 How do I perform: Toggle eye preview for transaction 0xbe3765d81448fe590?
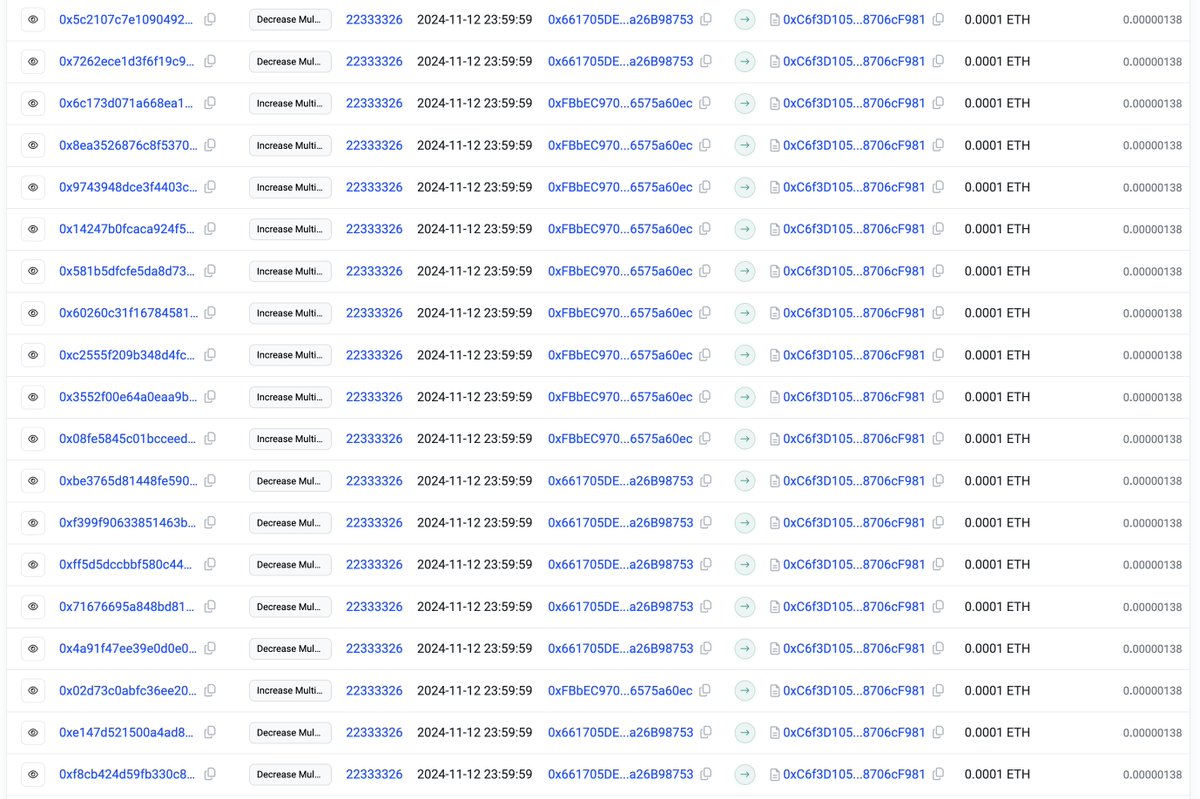pyautogui.click(x=33, y=481)
